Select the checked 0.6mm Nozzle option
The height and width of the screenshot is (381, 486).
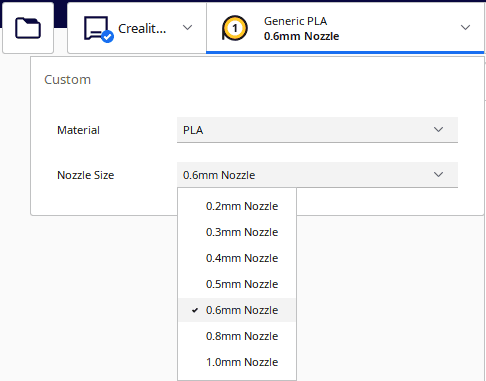[237, 310]
